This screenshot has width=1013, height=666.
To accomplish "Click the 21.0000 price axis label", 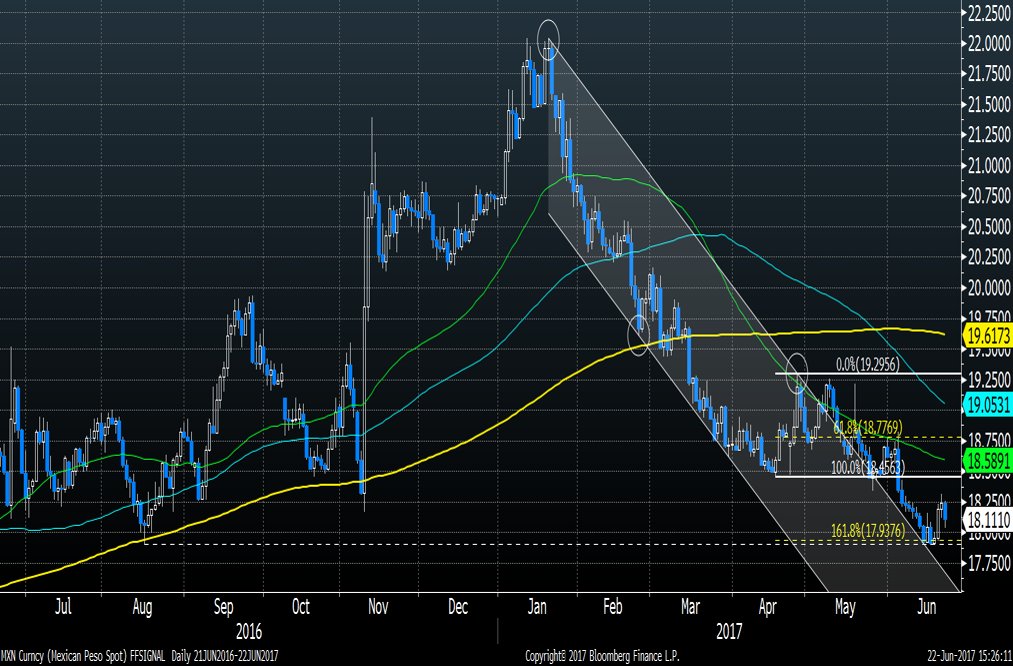I will (x=990, y=166).
